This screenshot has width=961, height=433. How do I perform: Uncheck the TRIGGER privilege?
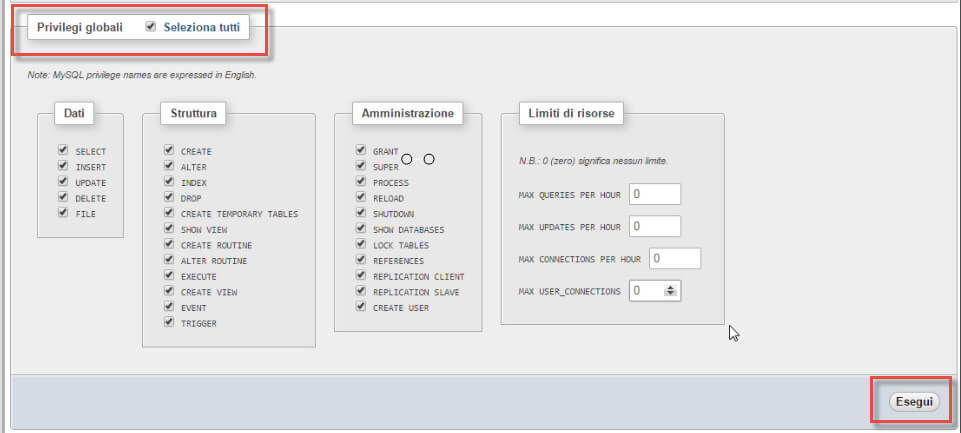pyautogui.click(x=169, y=323)
